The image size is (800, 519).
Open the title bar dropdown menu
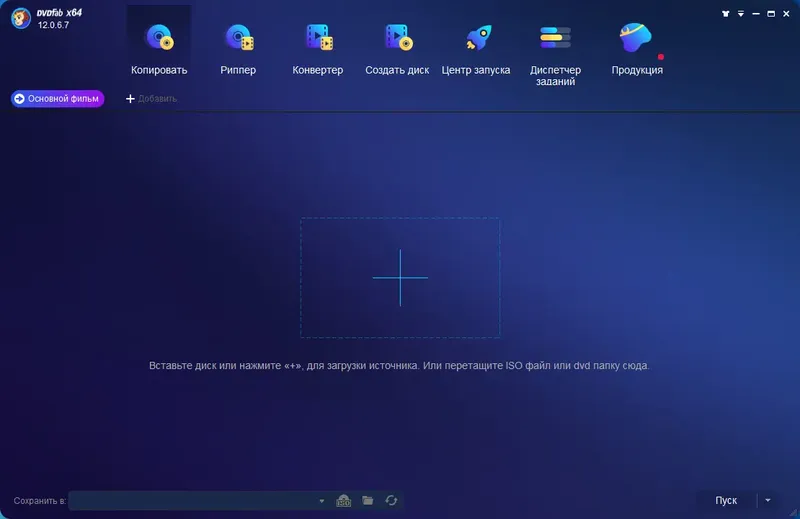740,14
